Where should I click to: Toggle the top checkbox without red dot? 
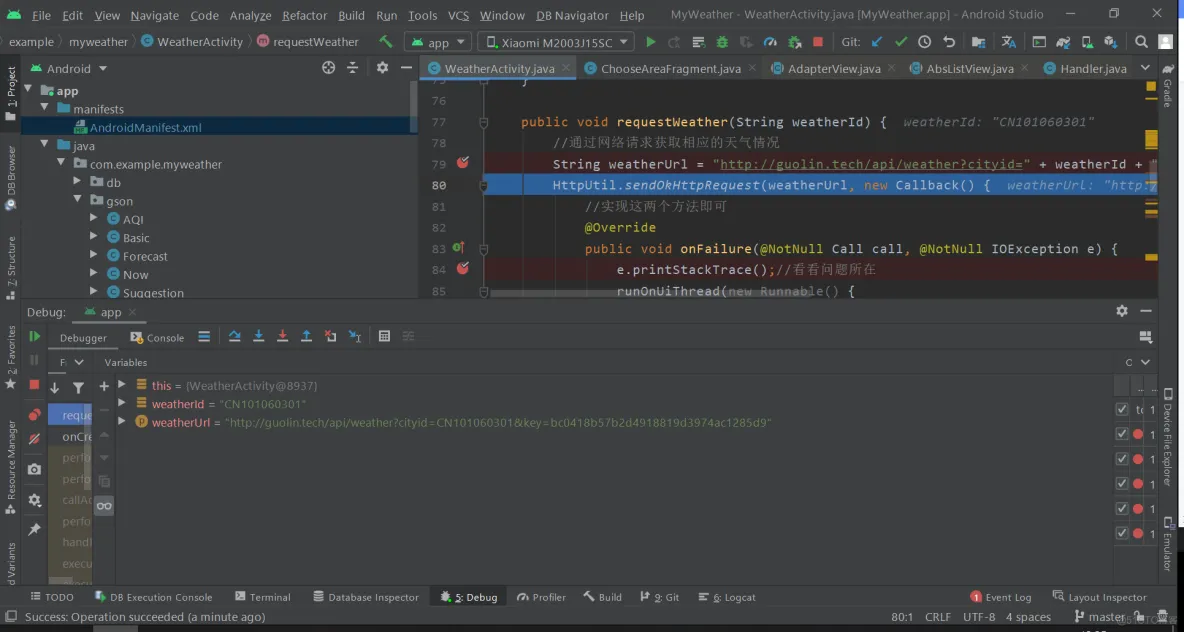[x=1121, y=409]
